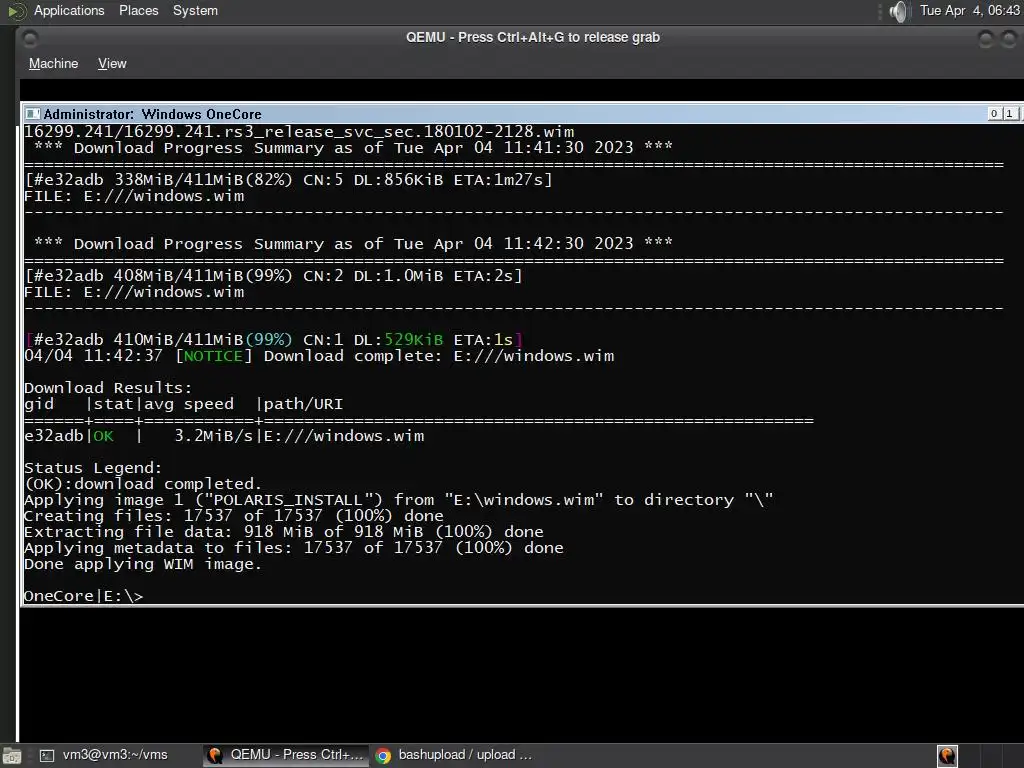Click the QEMU window menu button left of the title
This screenshot has width=1024, height=768.
pyautogui.click(x=30, y=39)
